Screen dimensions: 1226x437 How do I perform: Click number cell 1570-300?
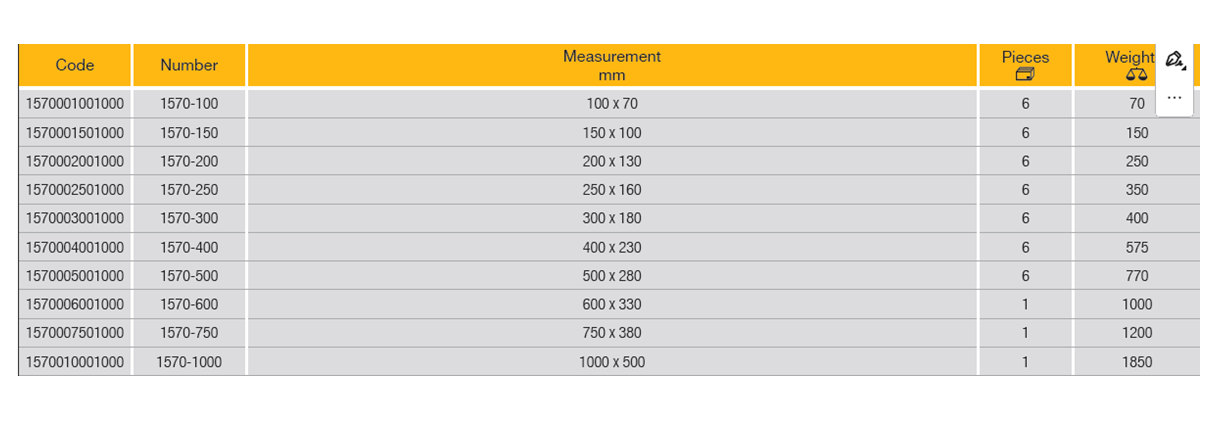[189, 218]
